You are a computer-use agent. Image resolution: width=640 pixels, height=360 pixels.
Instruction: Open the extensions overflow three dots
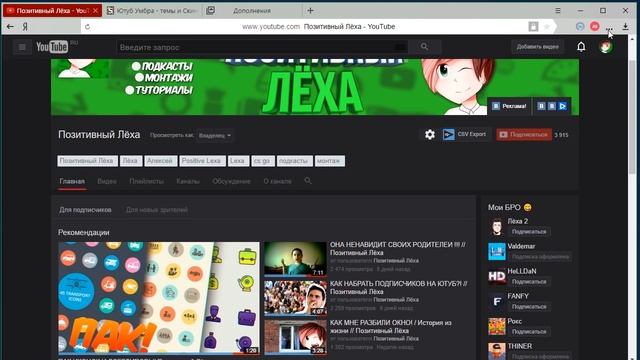coord(609,28)
